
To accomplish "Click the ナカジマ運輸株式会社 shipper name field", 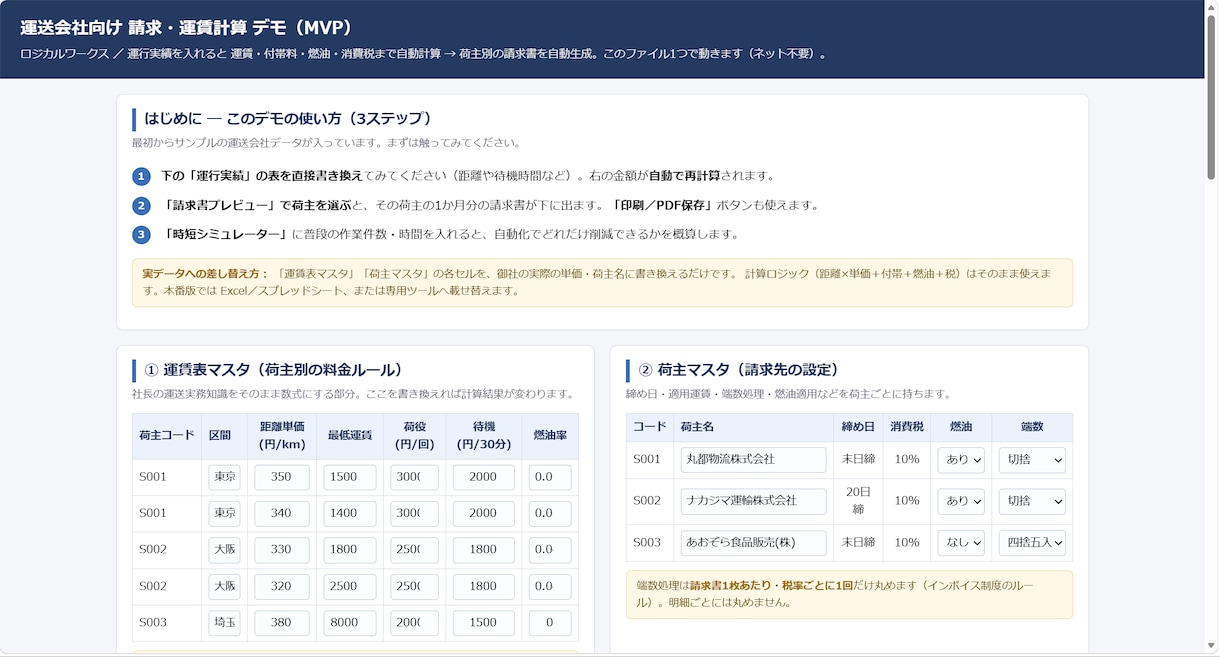I will [x=753, y=501].
